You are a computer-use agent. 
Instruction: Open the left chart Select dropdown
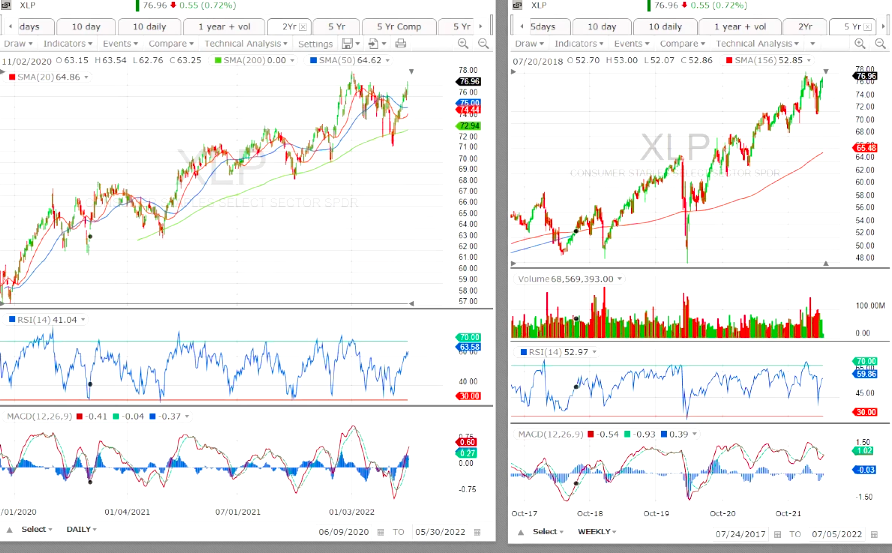[x=37, y=529]
